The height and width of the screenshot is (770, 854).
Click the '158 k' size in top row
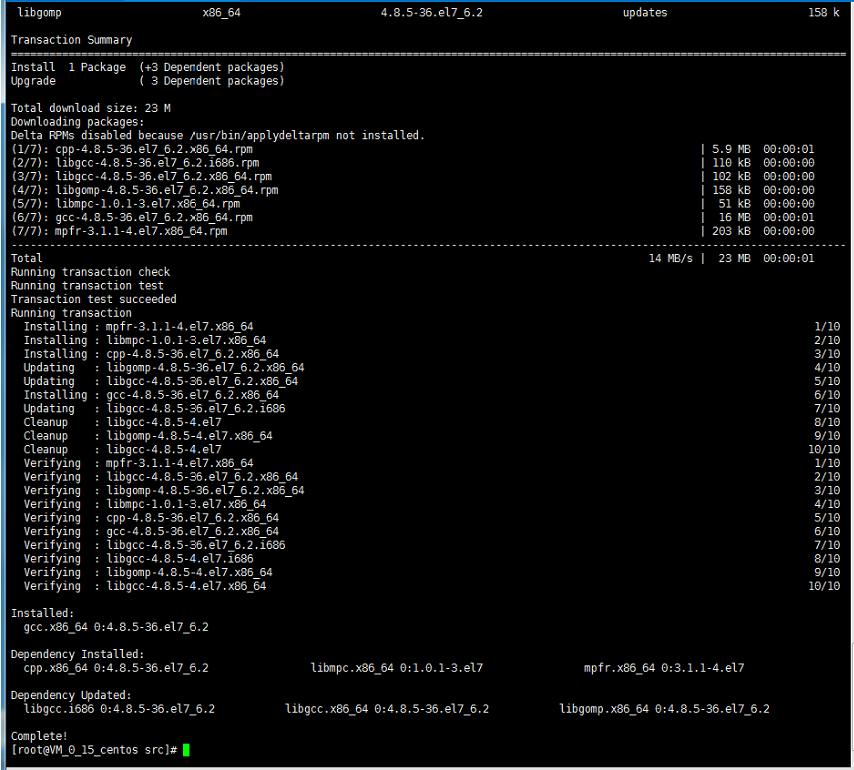pos(824,13)
